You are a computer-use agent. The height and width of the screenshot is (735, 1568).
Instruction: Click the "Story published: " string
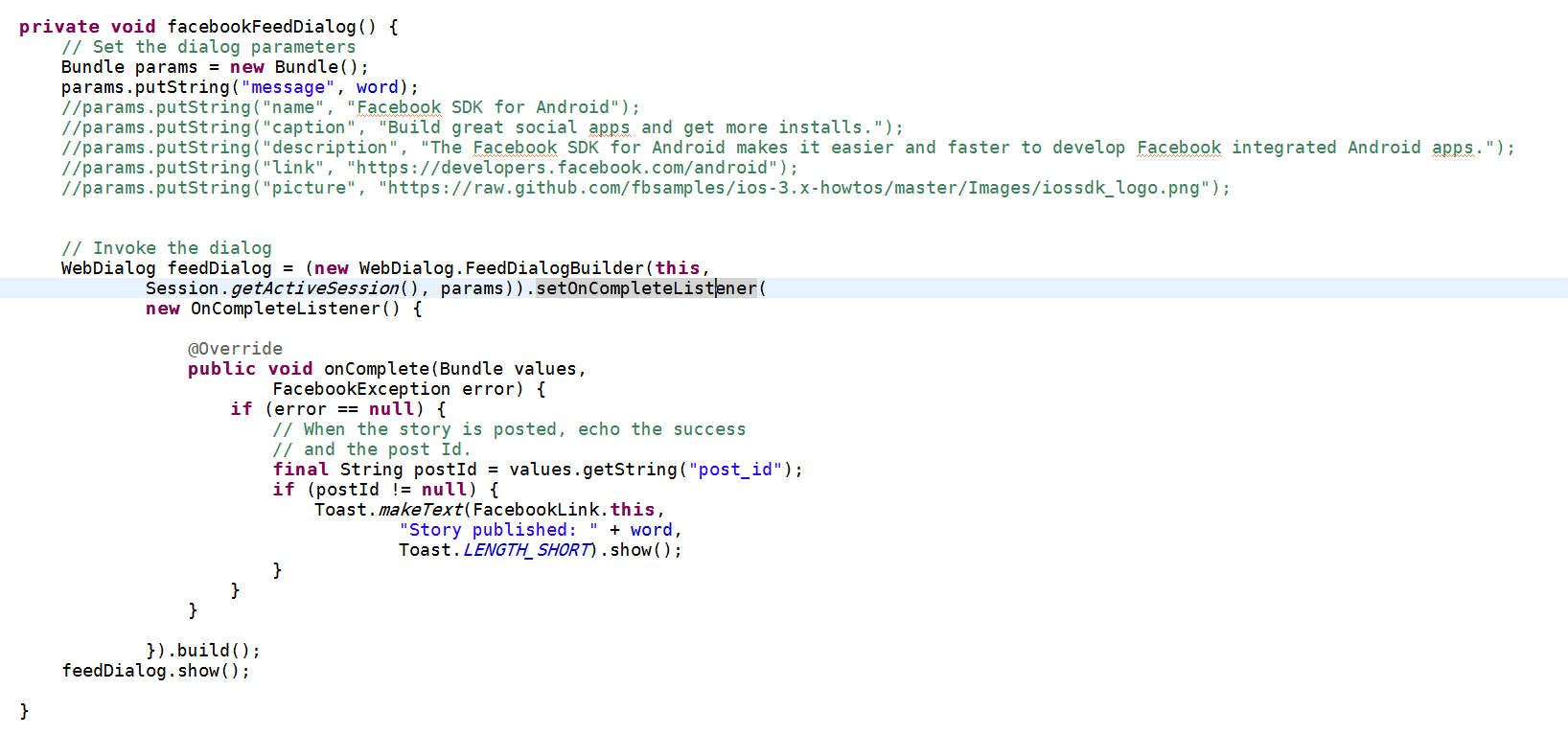point(498,530)
